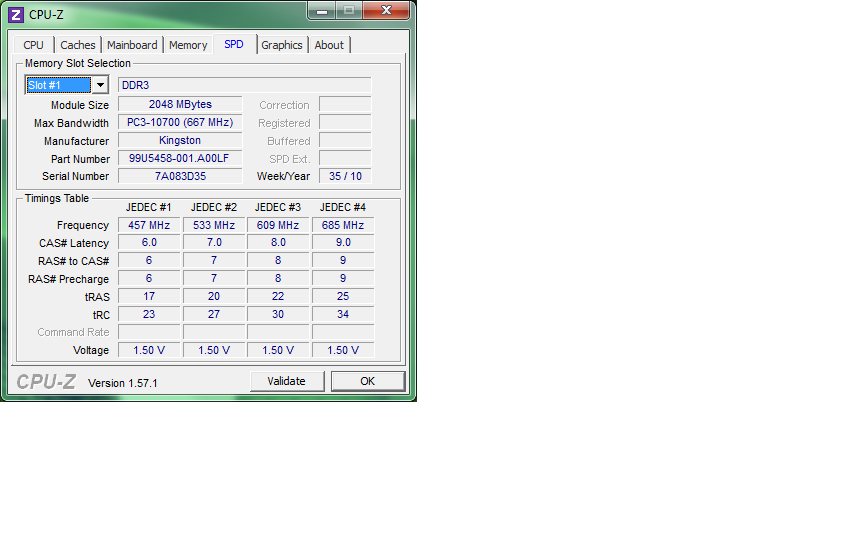Screen dimensions: 864x540
Task: Click the Version 1.57.1 label
Action: (x=123, y=384)
